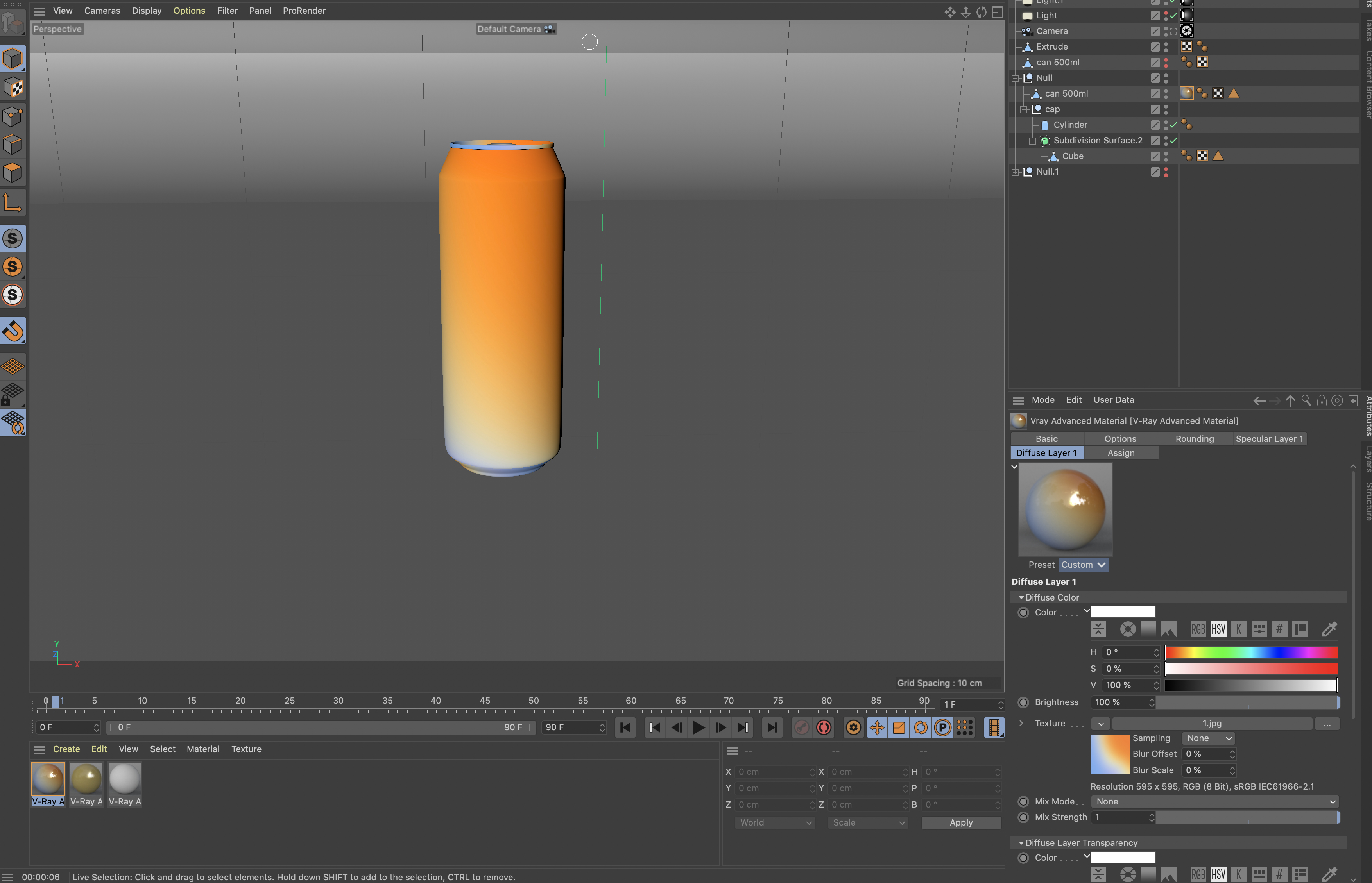Show hex color mode

(1279, 629)
